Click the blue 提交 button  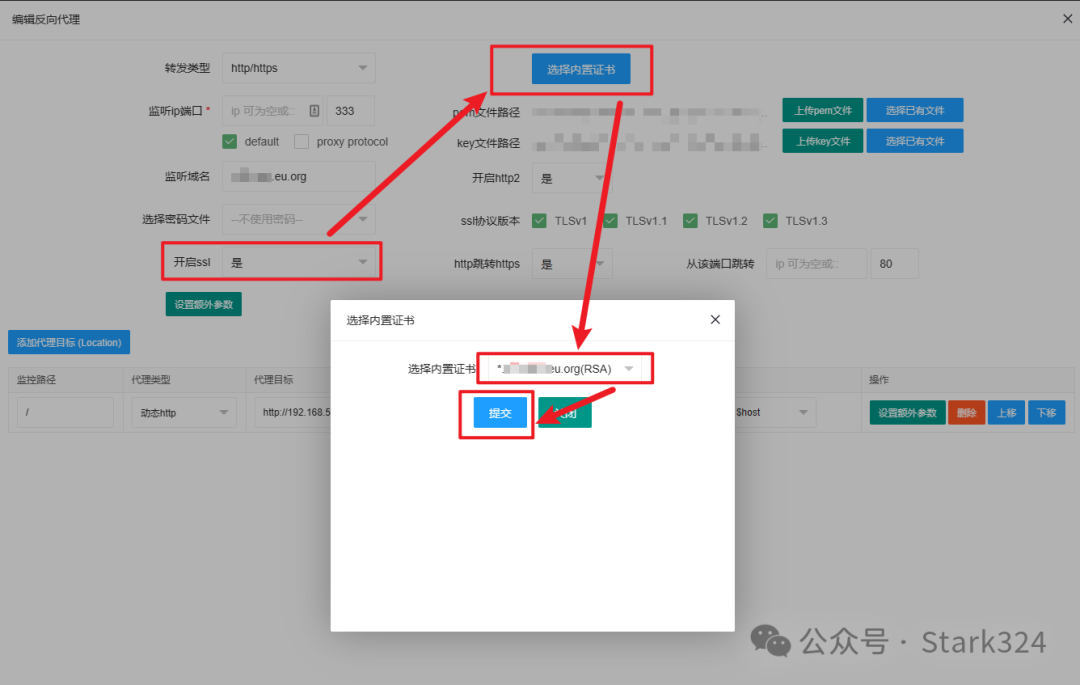coord(500,413)
